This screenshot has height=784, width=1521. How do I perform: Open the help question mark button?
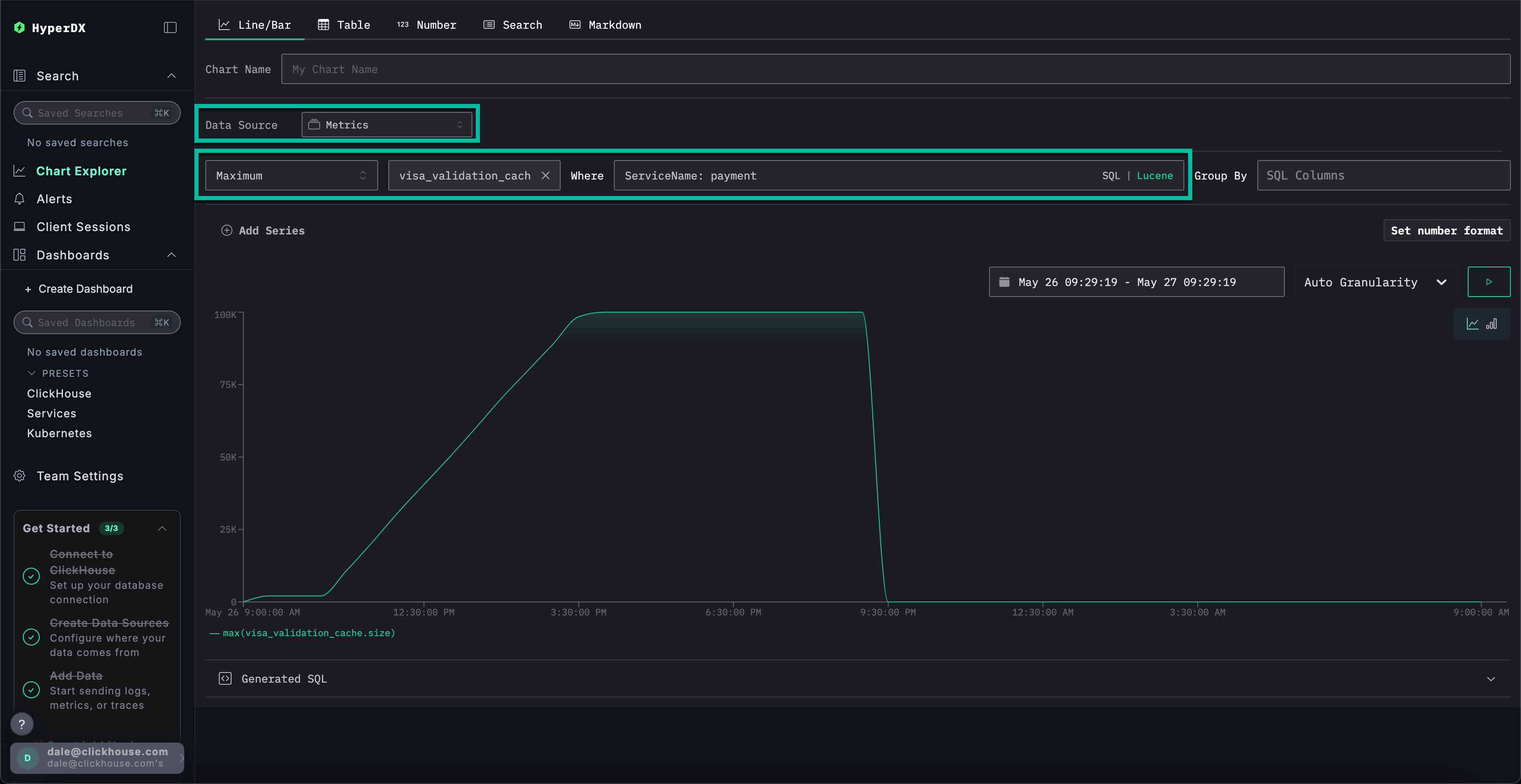click(x=22, y=724)
